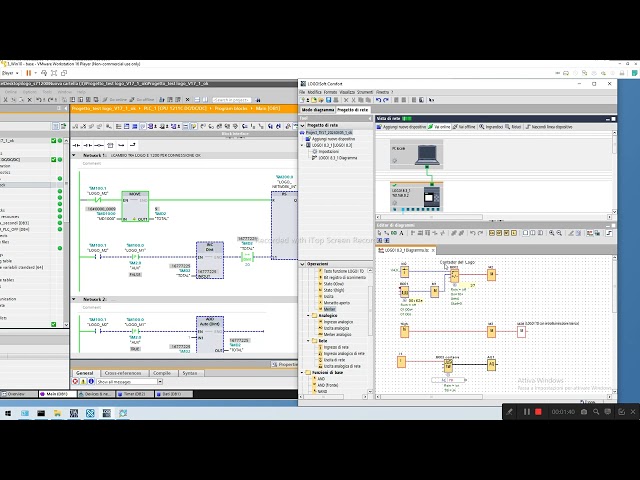Collapse Network 2 in TIA ladder editor

tap(74, 299)
